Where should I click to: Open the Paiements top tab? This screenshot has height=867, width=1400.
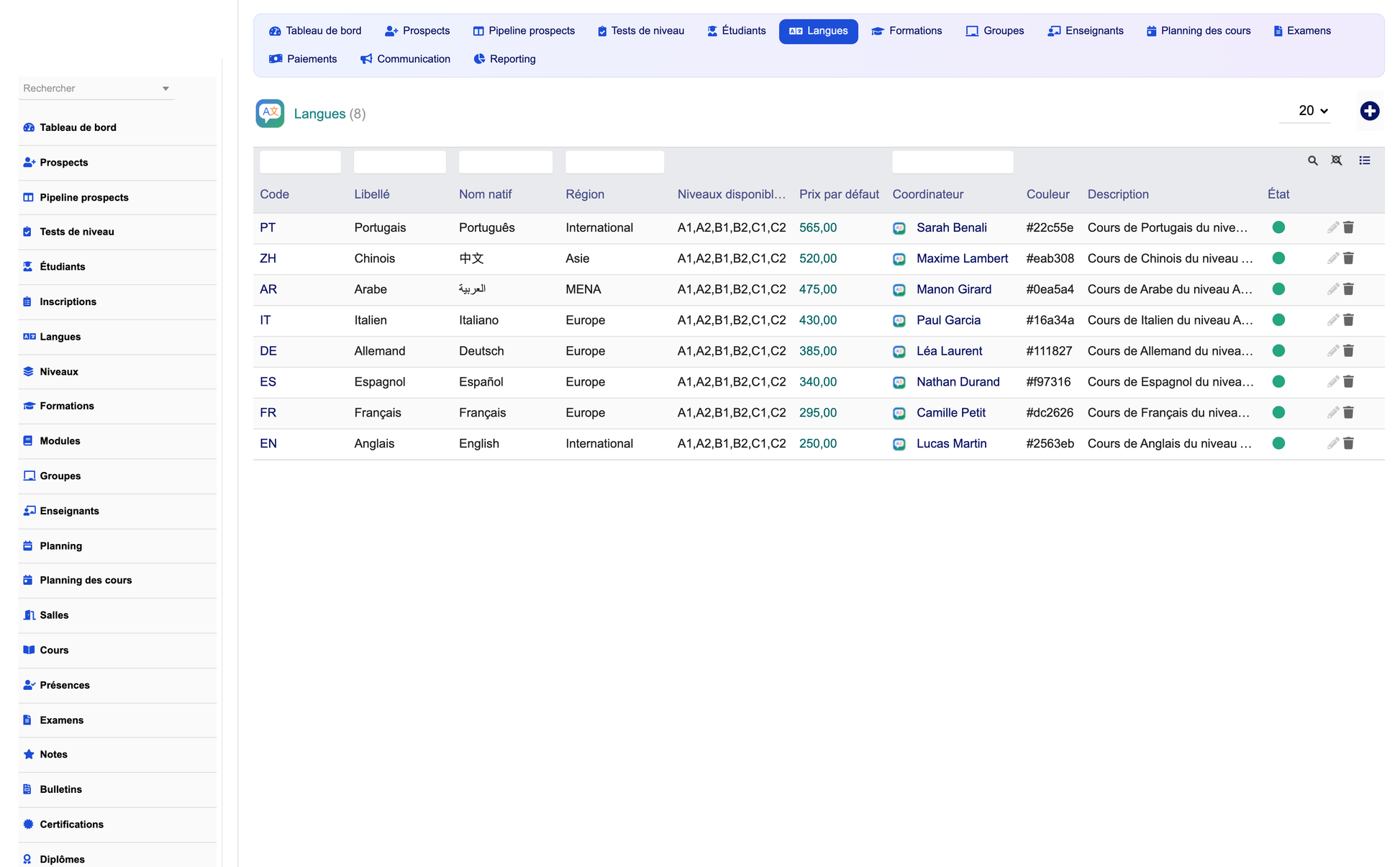pos(303,59)
